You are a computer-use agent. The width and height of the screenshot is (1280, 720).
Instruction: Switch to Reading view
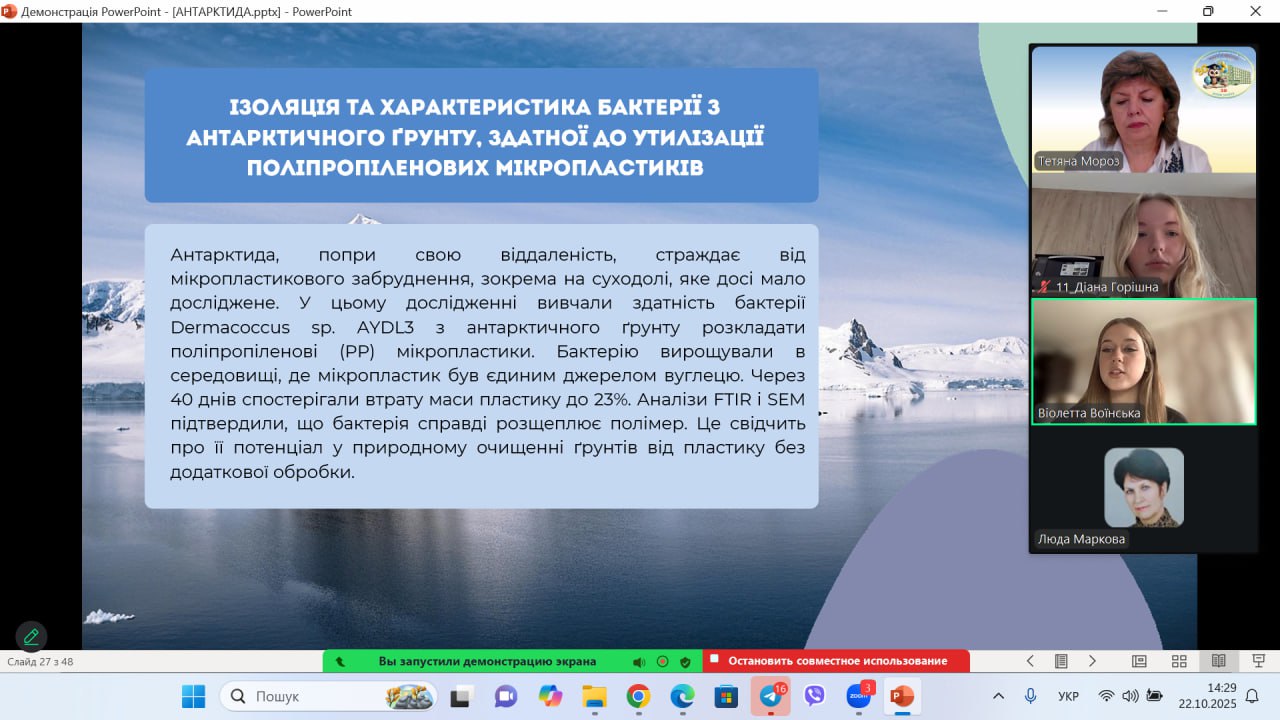[1218, 661]
